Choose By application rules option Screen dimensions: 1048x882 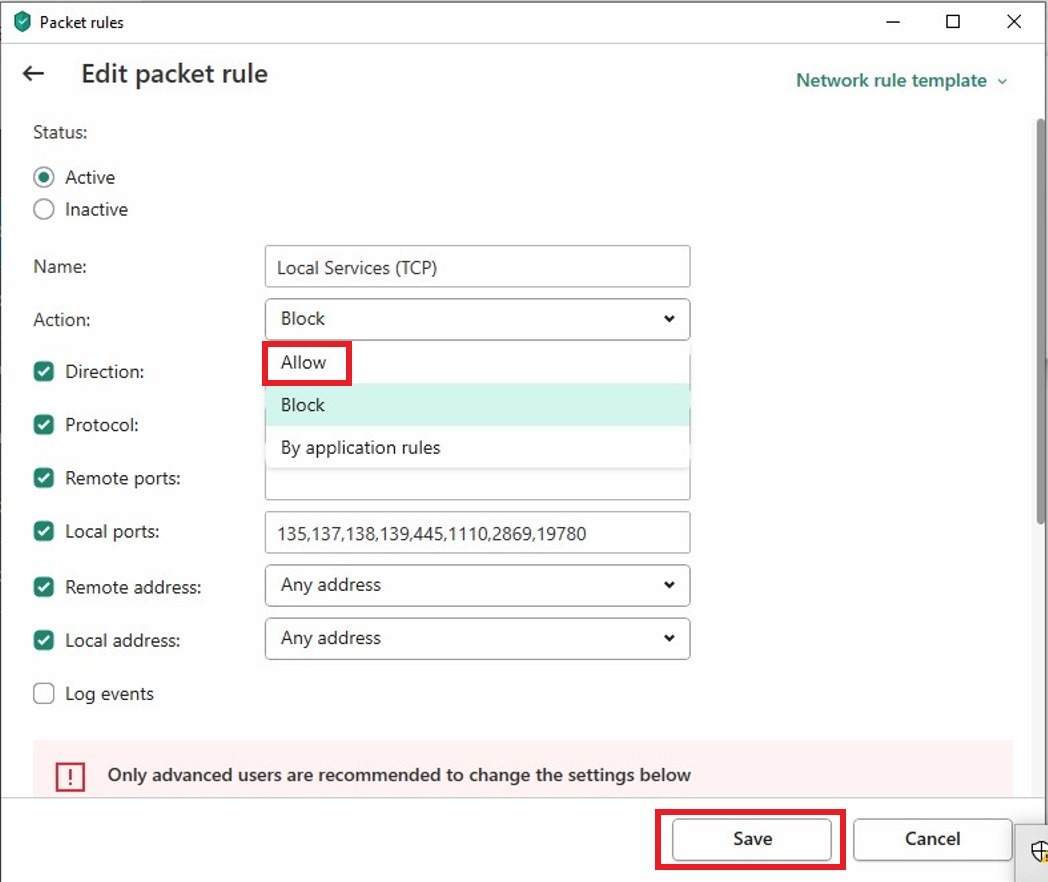[x=360, y=448]
